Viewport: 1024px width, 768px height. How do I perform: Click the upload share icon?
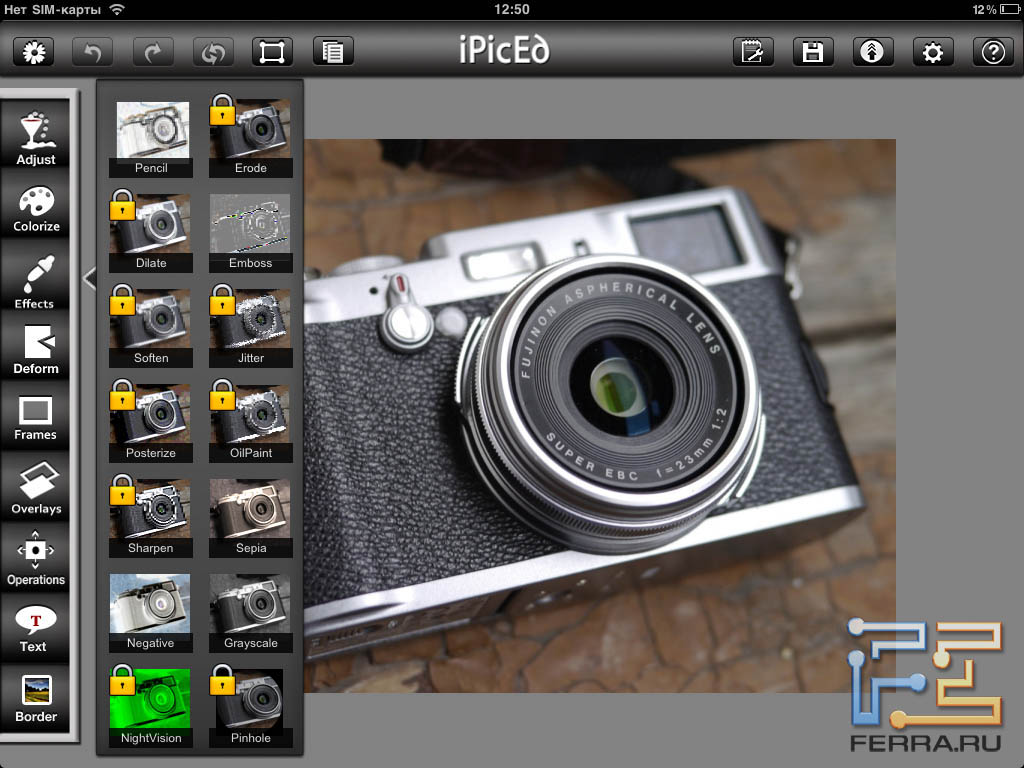click(872, 52)
